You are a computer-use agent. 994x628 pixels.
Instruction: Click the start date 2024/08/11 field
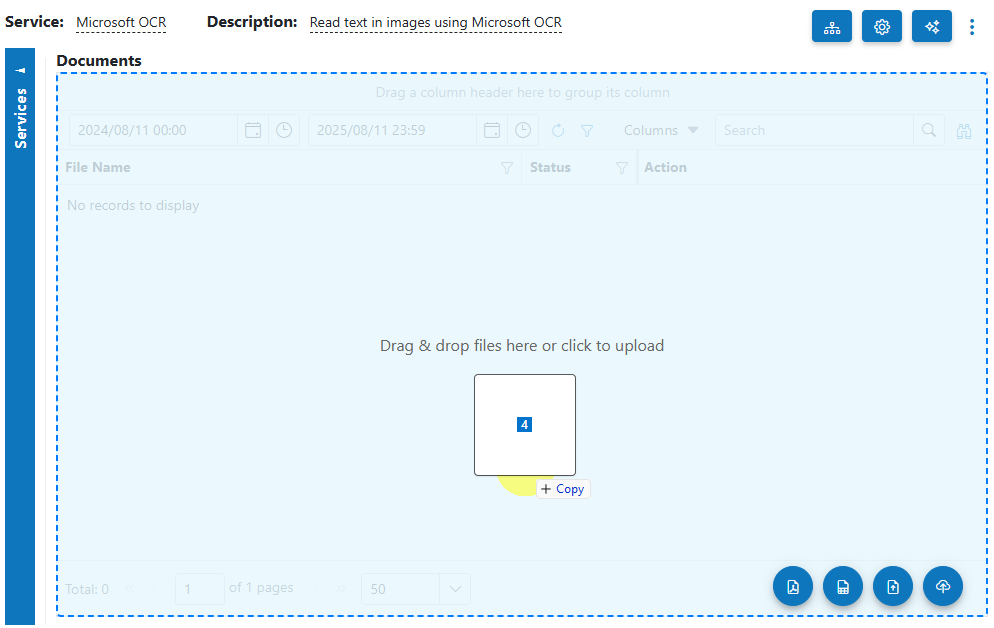[153, 131]
